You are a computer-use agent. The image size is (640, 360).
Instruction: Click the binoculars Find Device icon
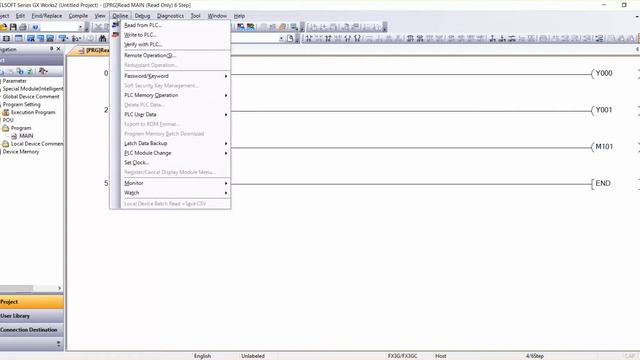pos(102,38)
